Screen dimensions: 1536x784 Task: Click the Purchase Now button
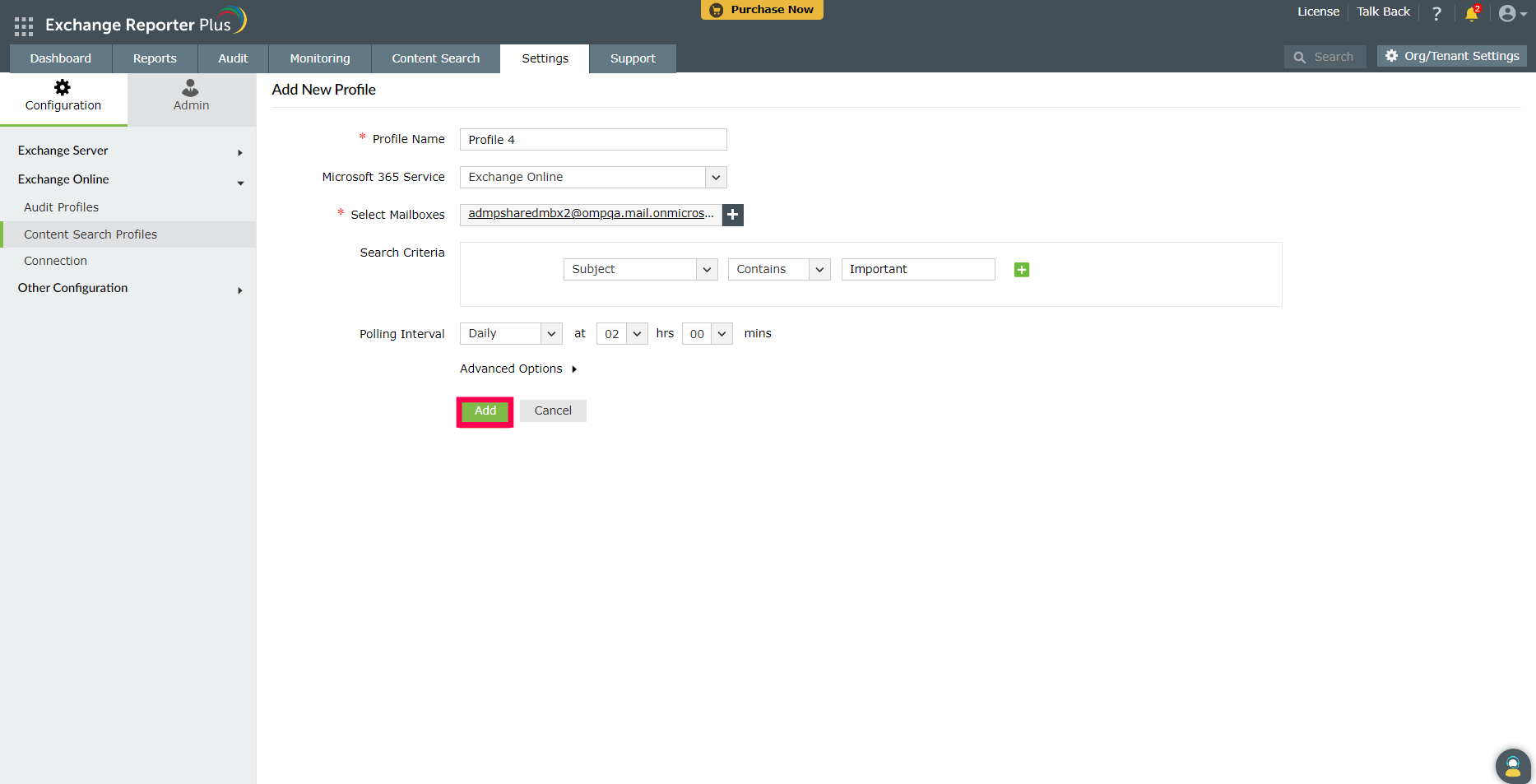pos(762,10)
